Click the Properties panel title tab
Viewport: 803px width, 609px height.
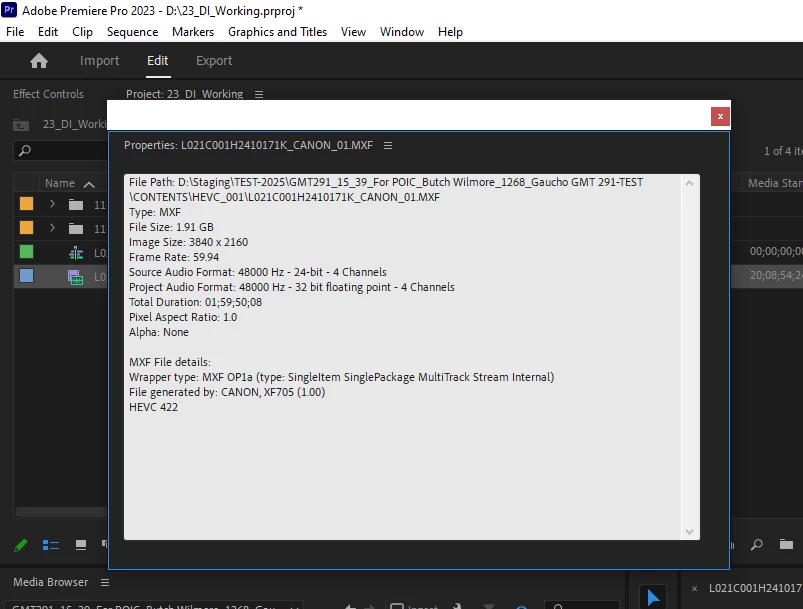pos(248,145)
